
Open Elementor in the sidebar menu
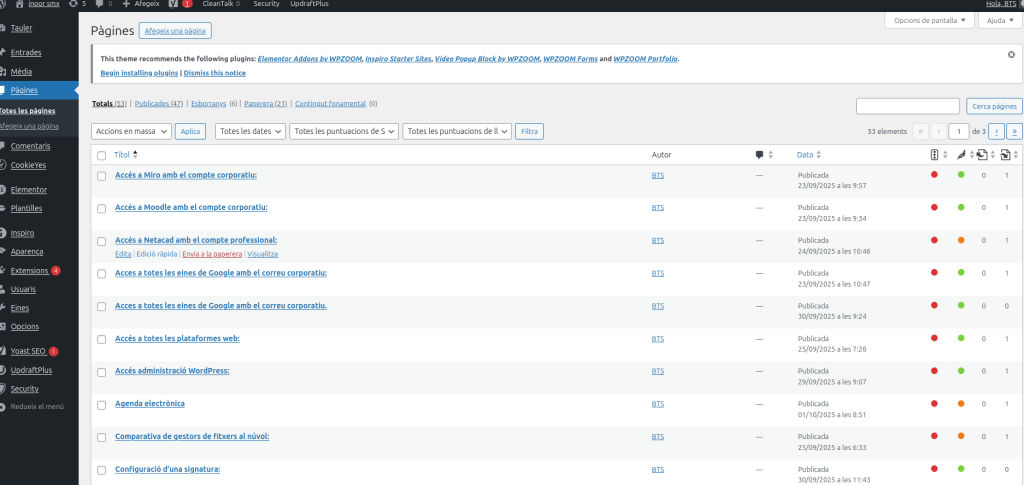(29, 189)
